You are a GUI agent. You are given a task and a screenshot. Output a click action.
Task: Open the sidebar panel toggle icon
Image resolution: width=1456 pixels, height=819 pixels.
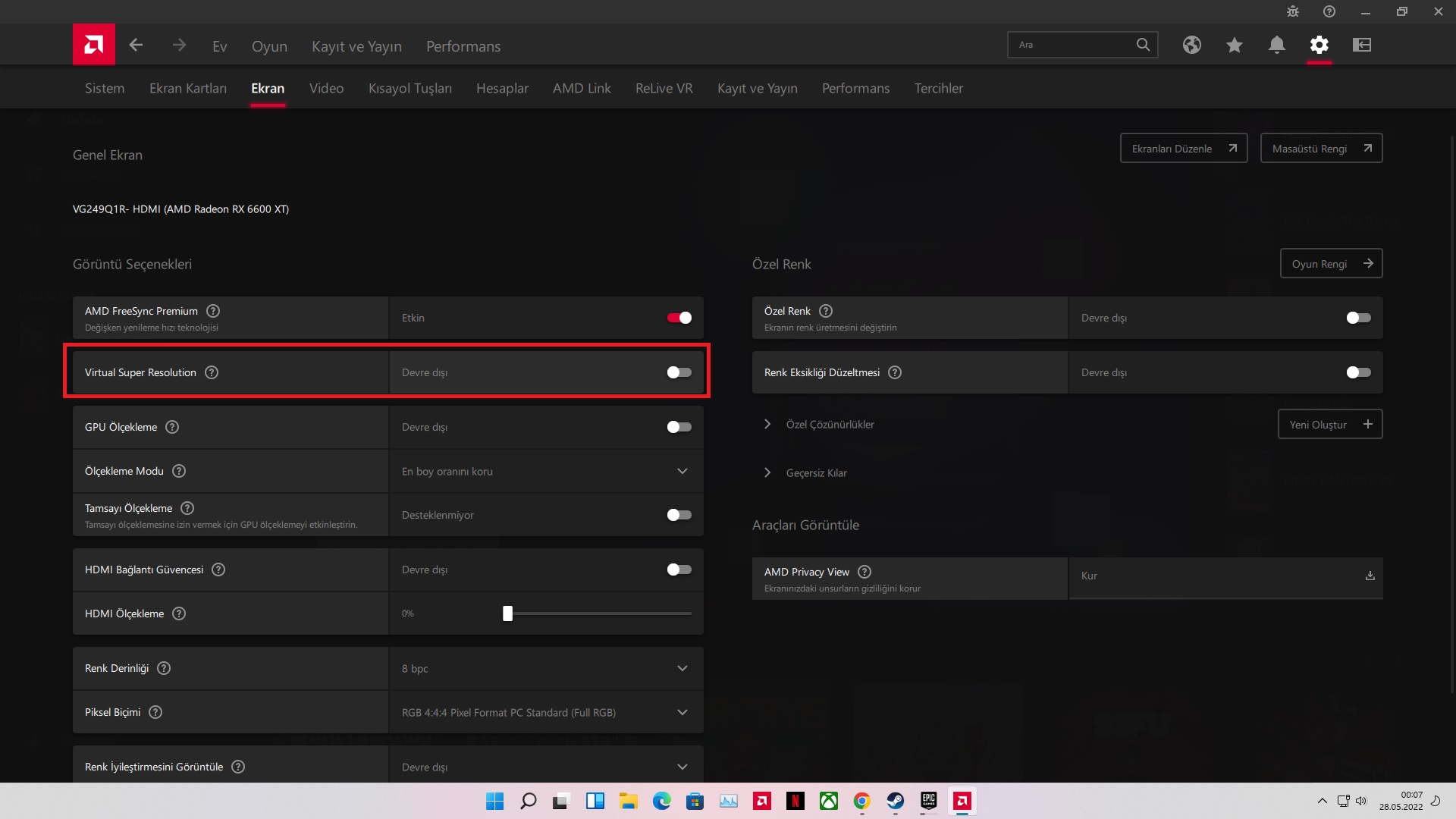click(x=1362, y=45)
